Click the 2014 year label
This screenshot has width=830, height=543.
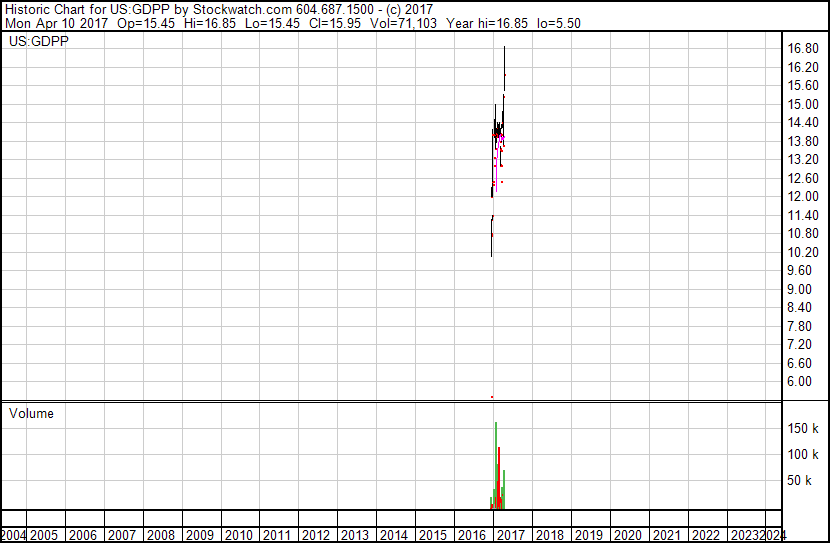pos(394,535)
